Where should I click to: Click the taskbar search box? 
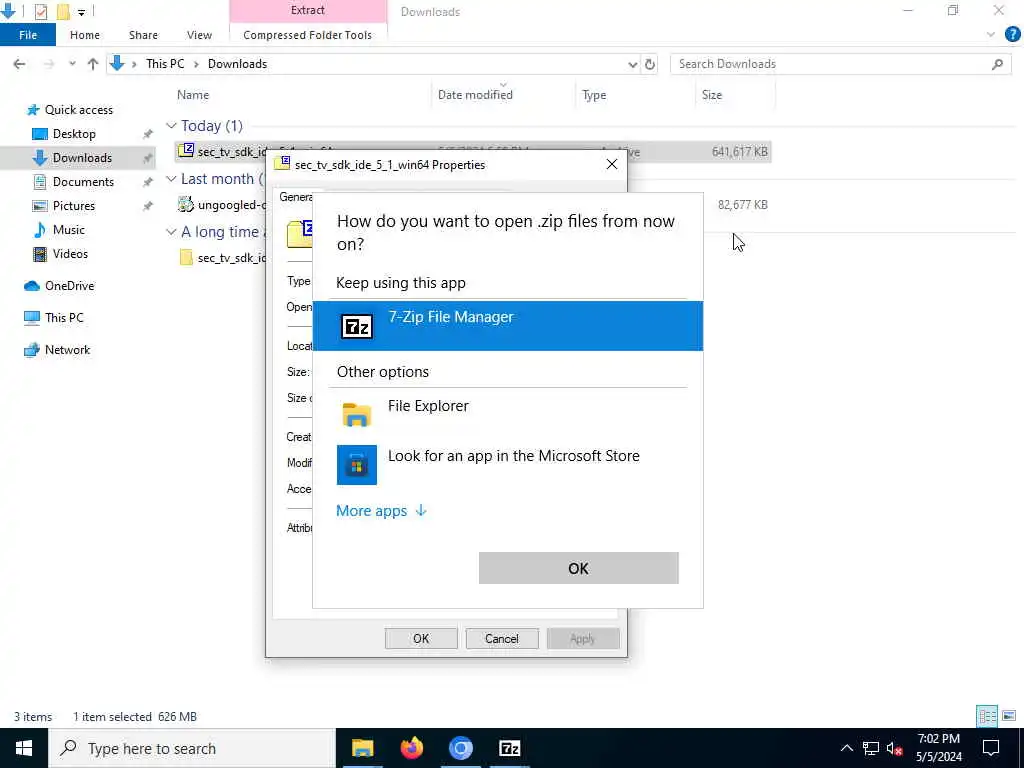coord(192,748)
